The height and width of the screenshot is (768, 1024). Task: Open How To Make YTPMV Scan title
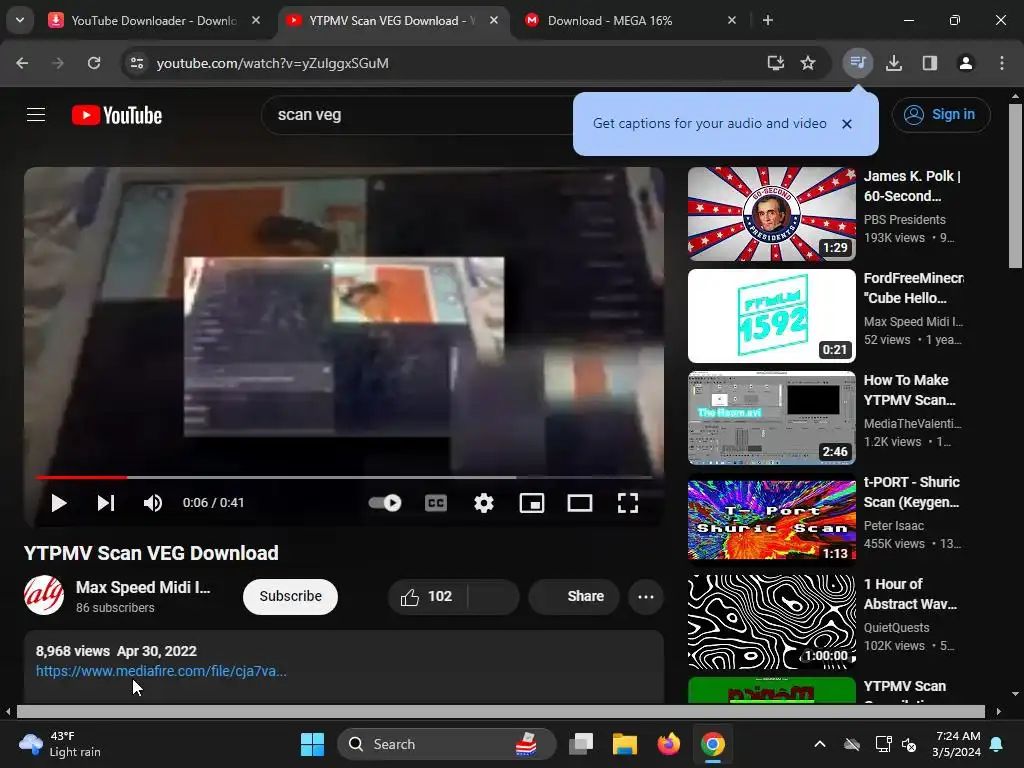910,390
